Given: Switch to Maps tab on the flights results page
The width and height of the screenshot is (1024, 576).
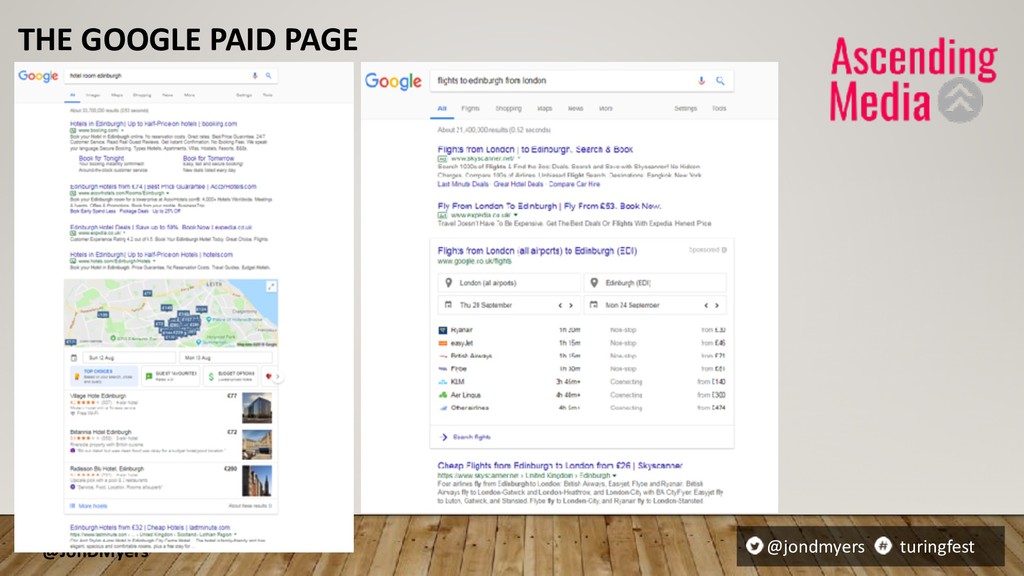Looking at the screenshot, I should [x=545, y=108].
